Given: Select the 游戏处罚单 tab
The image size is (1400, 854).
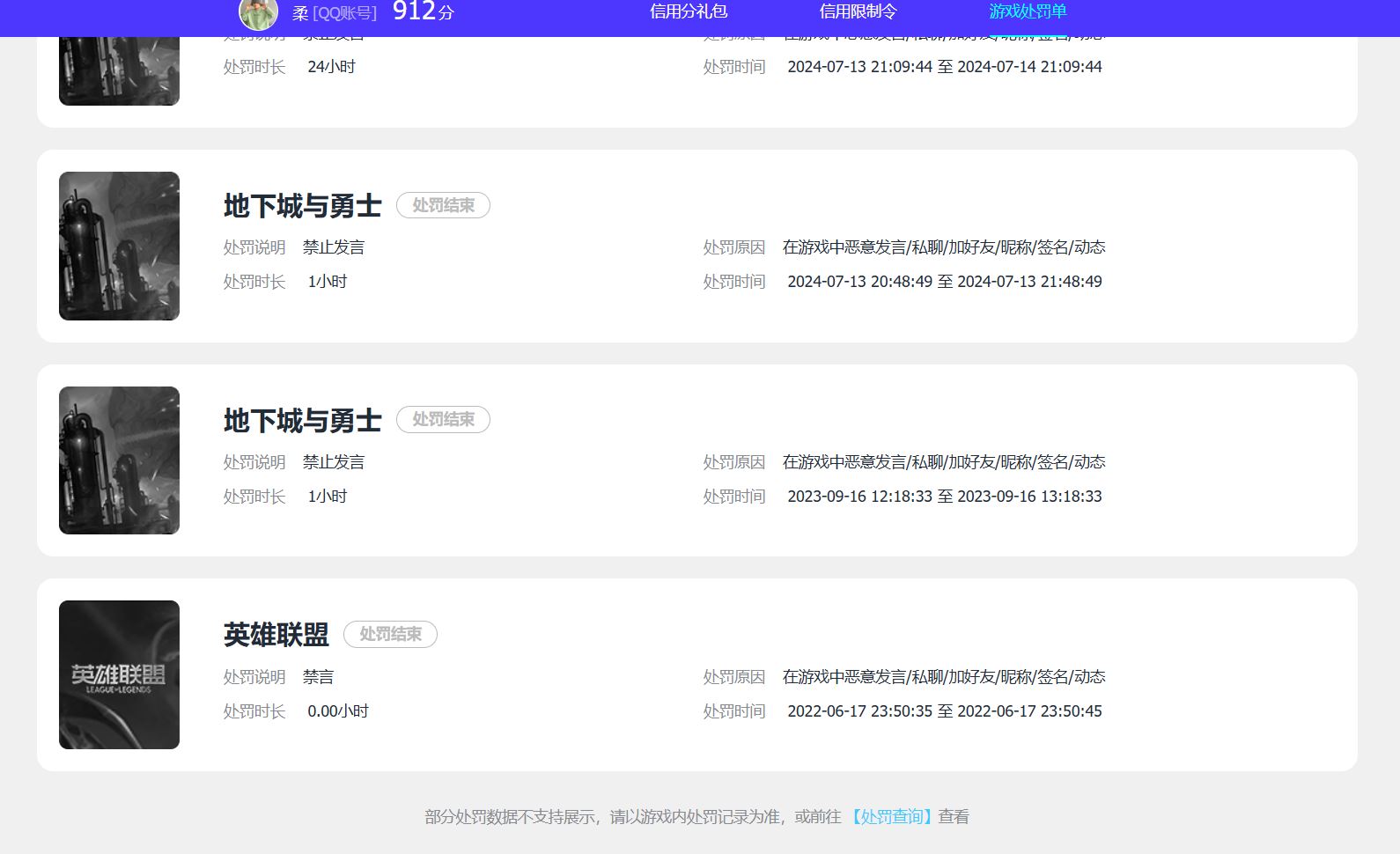Looking at the screenshot, I should (1028, 11).
